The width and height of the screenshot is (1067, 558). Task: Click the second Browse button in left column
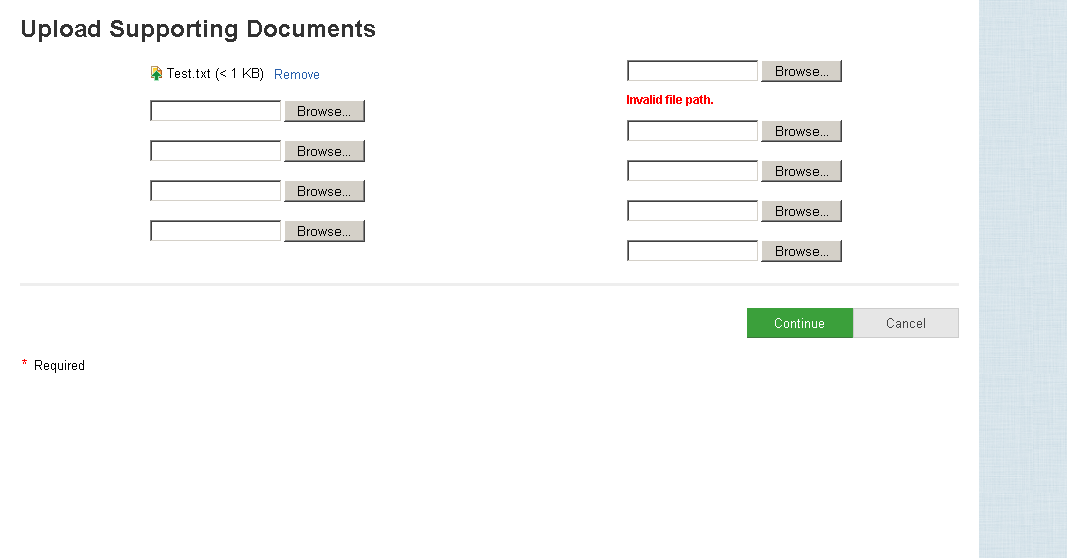coord(325,151)
